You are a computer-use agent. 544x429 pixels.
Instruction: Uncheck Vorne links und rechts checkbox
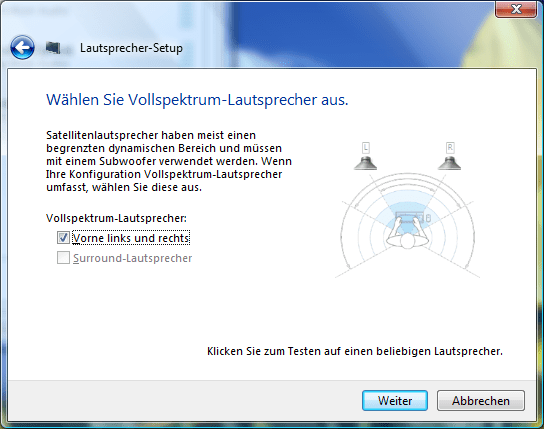click(63, 238)
